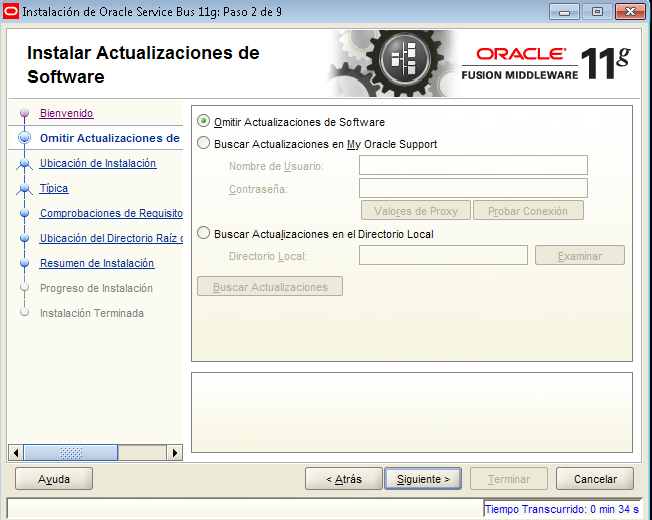Click the Instalación Terminada step text

(x=91, y=313)
